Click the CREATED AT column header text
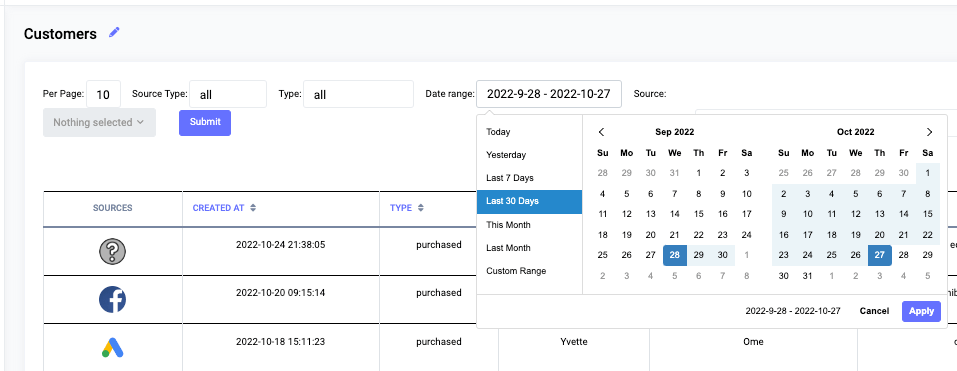 tap(218, 208)
